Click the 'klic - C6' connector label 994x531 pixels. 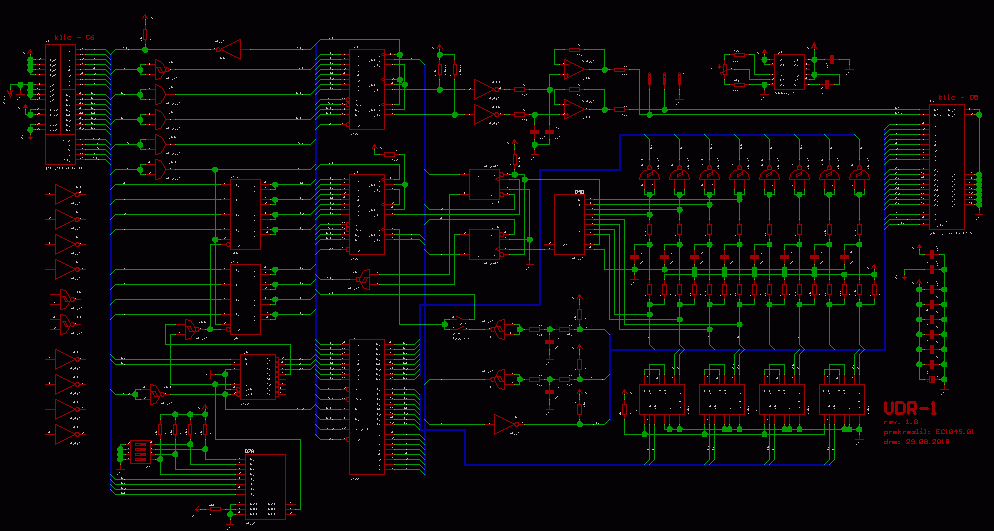click(x=74, y=37)
